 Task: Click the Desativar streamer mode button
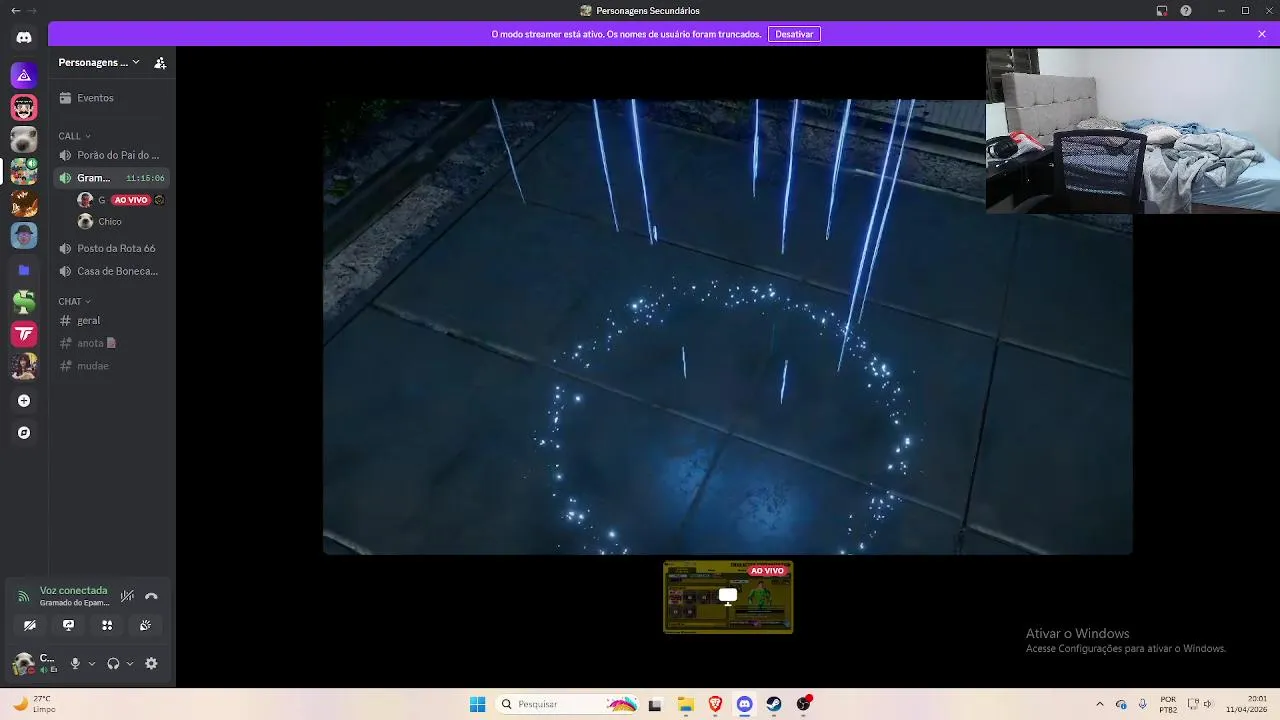[x=794, y=34]
